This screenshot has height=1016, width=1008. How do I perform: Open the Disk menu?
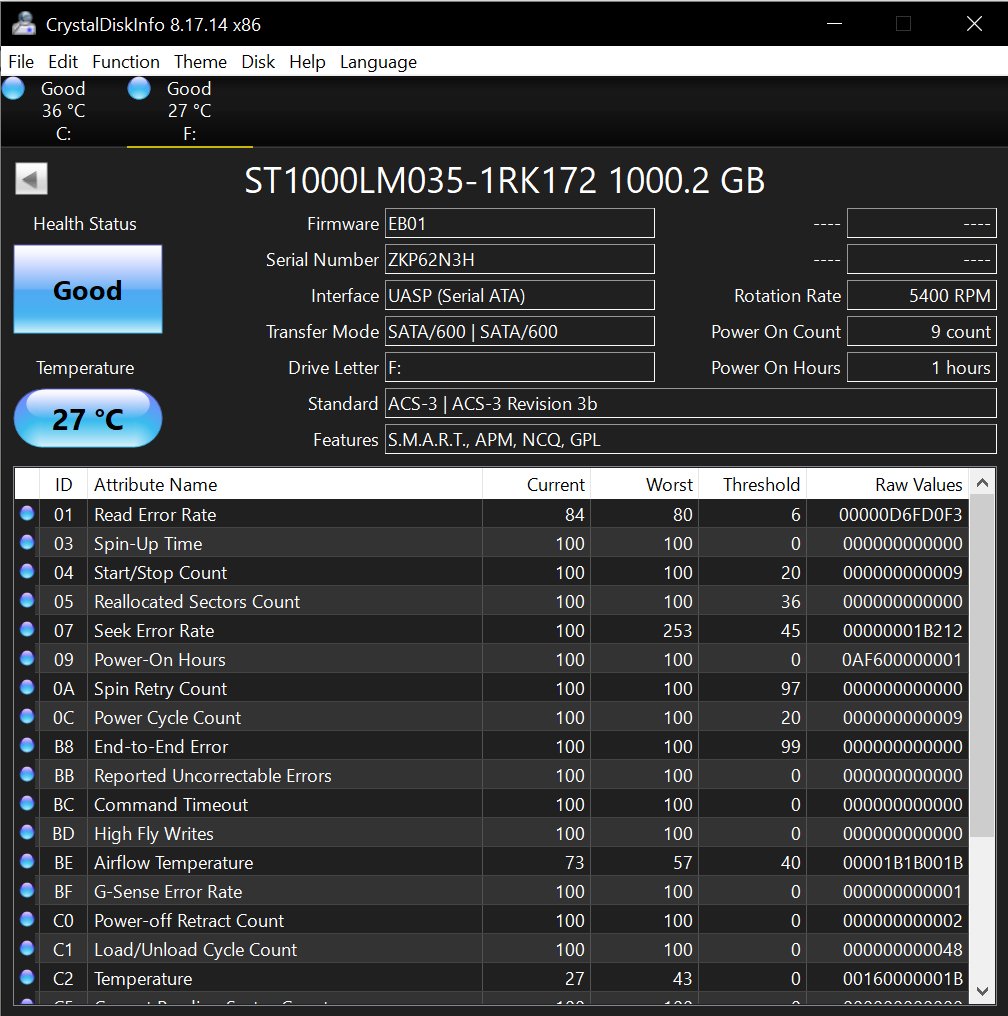point(258,62)
